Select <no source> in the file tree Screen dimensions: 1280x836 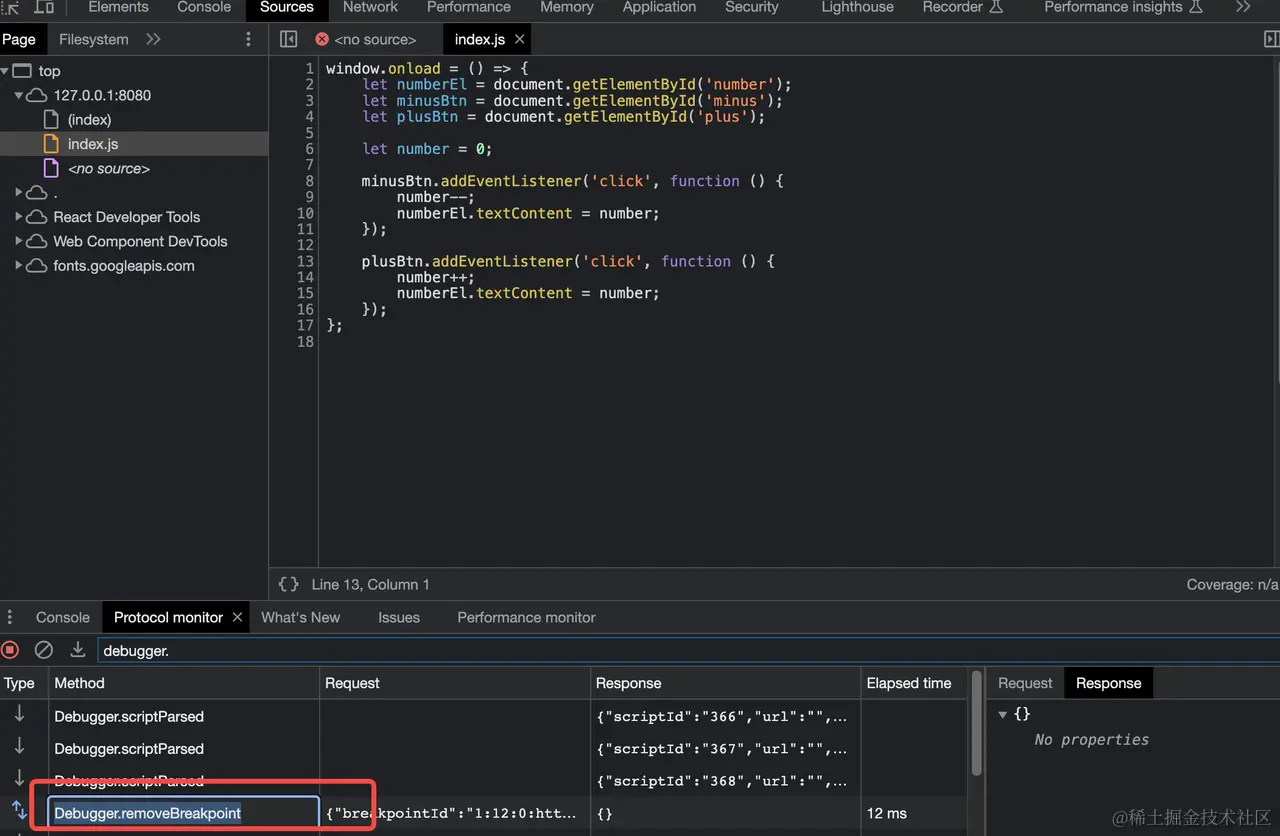pos(108,168)
